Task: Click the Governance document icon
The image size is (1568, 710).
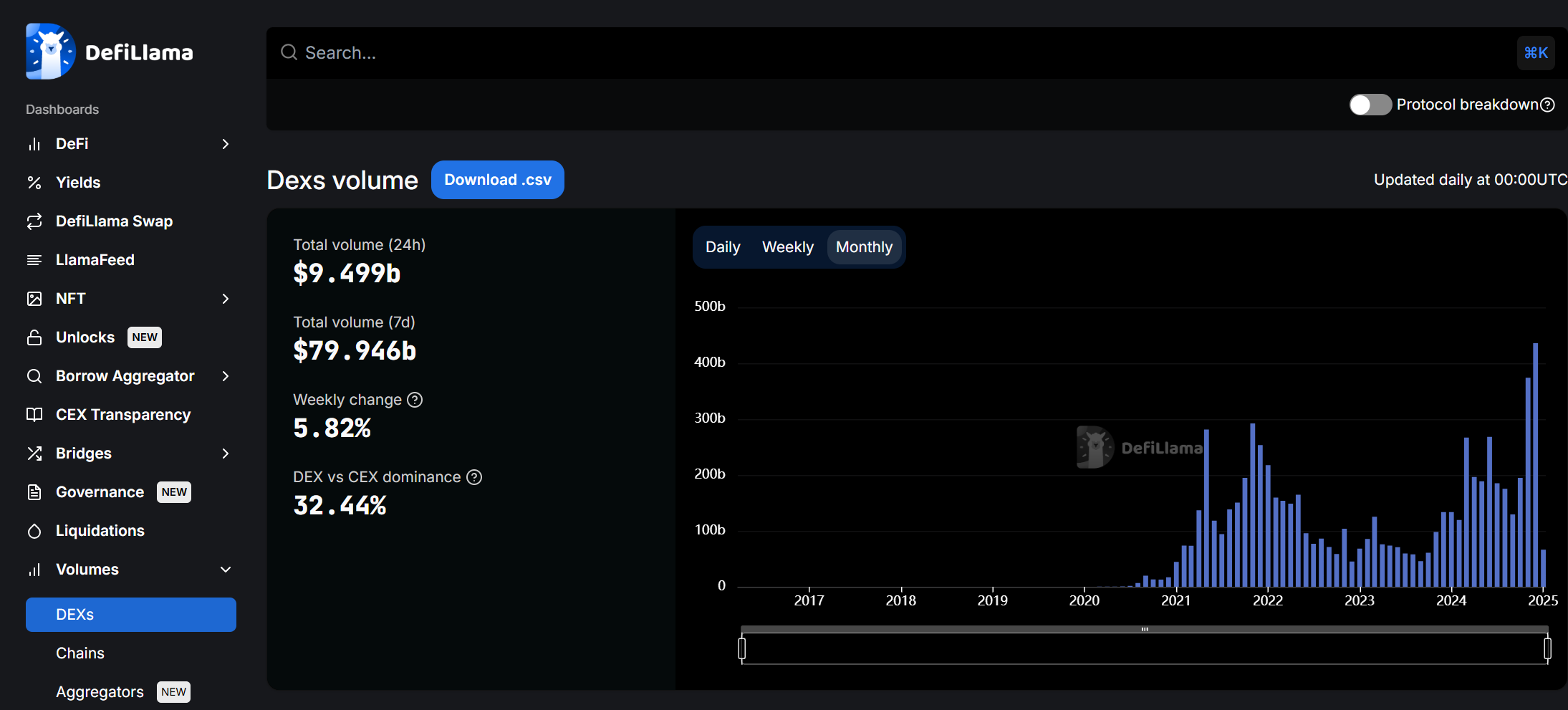Action: click(34, 492)
